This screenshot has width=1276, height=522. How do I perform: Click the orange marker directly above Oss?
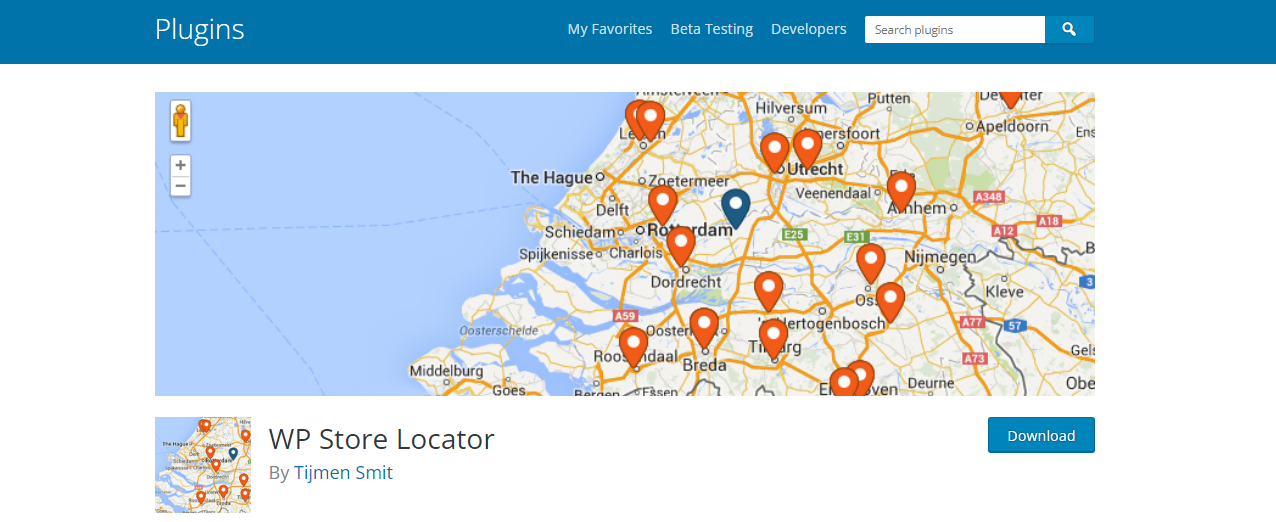click(x=871, y=264)
